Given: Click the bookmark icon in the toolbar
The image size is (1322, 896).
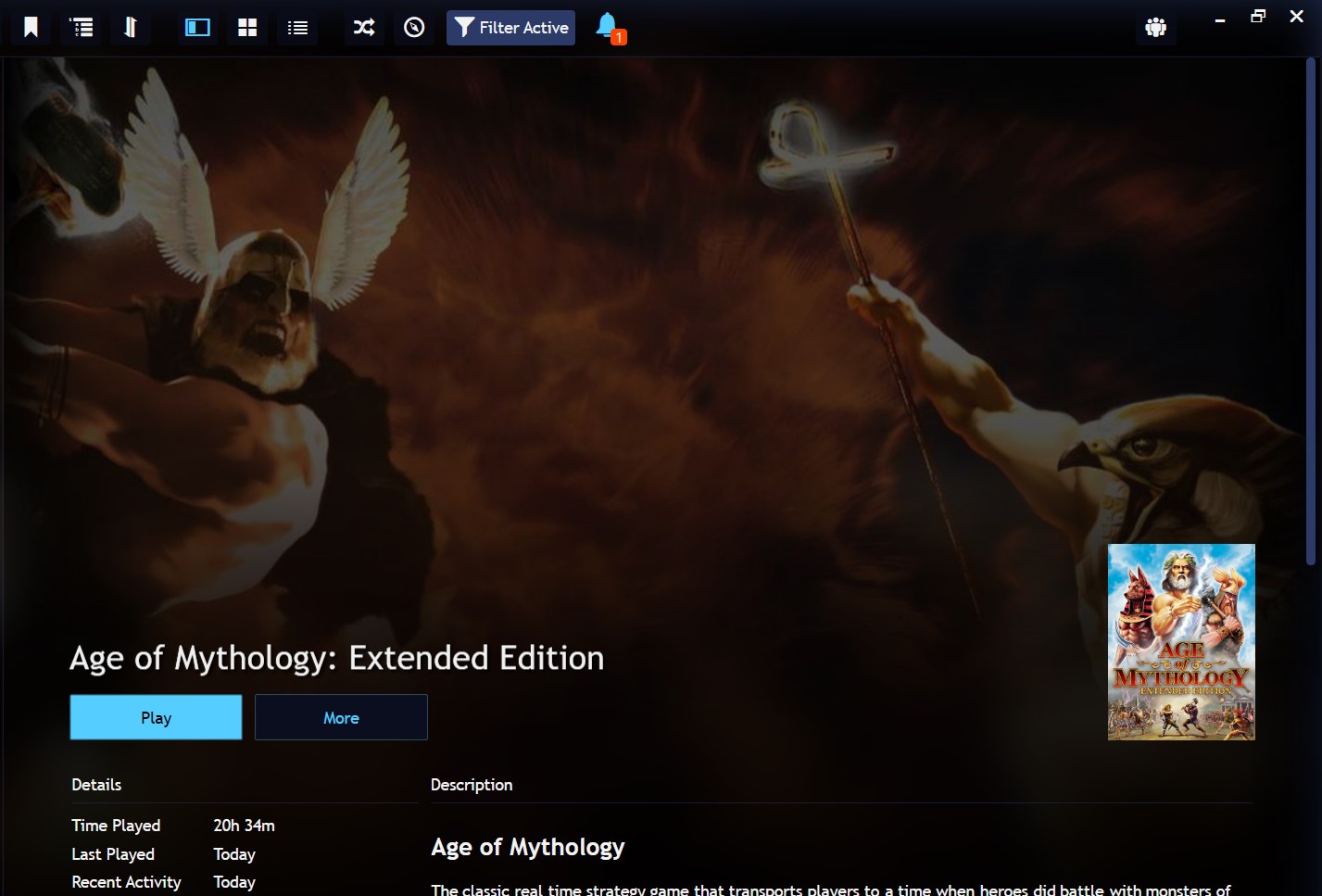Looking at the screenshot, I should (31, 28).
